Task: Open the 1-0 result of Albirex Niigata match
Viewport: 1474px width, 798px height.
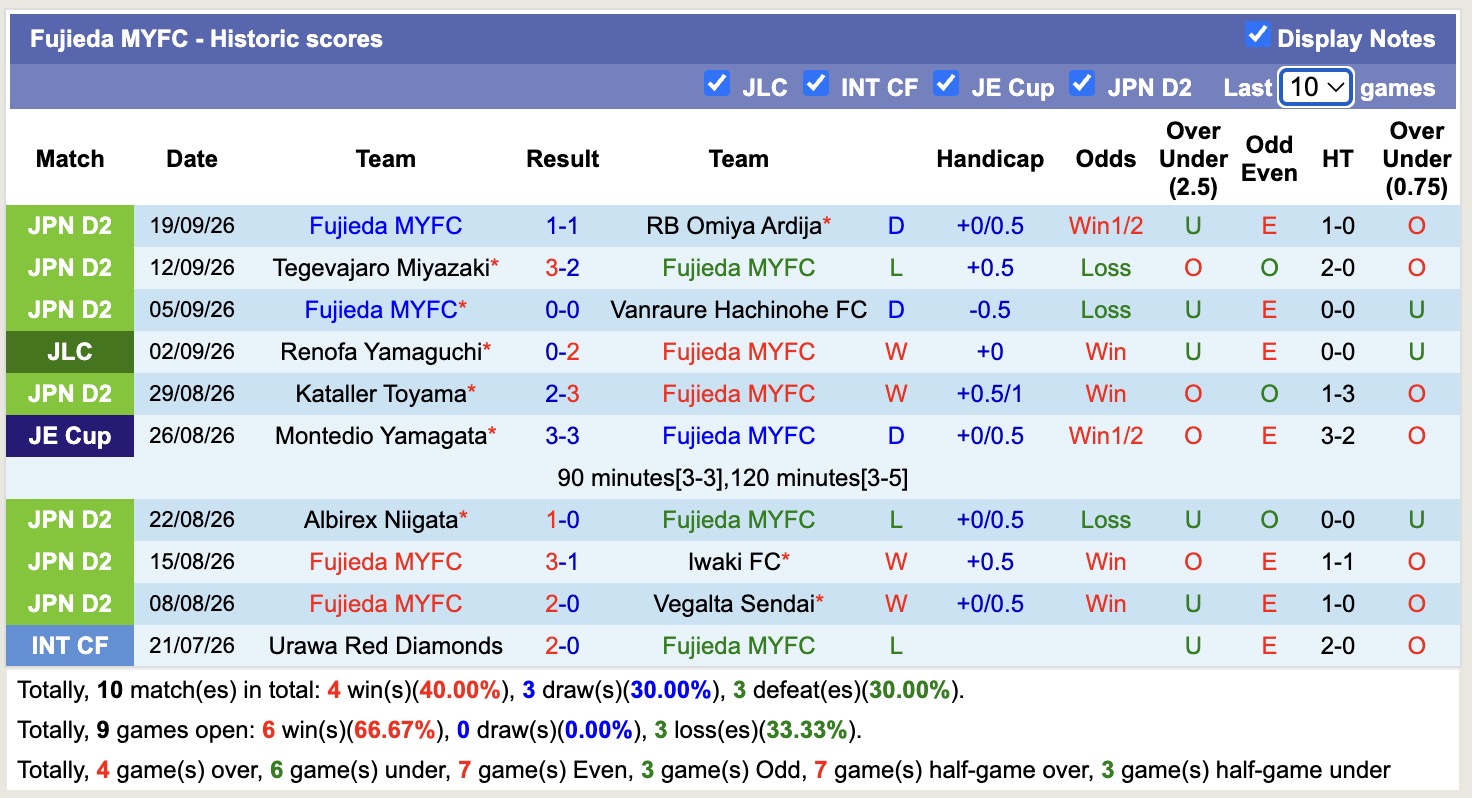Action: [563, 520]
